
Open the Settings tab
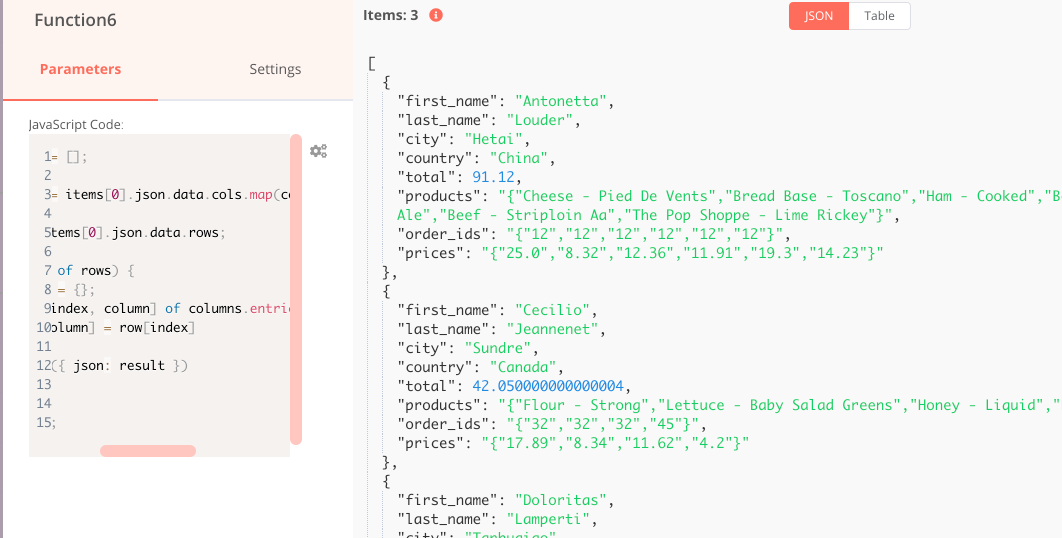275,69
